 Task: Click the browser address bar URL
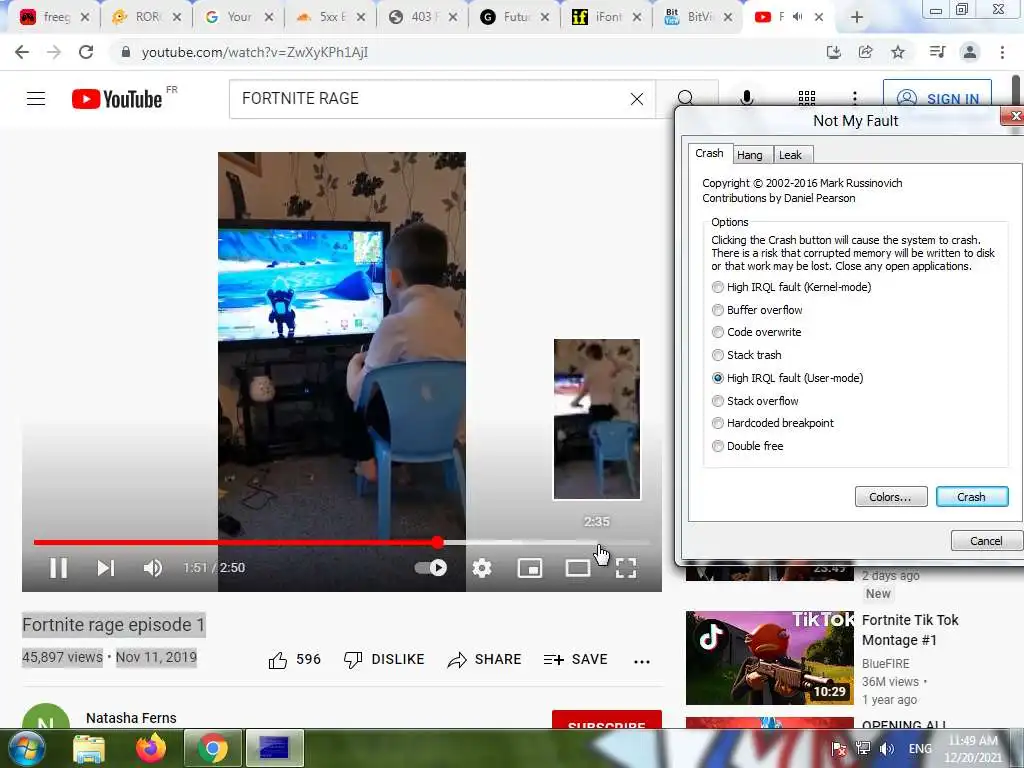tap(255, 52)
